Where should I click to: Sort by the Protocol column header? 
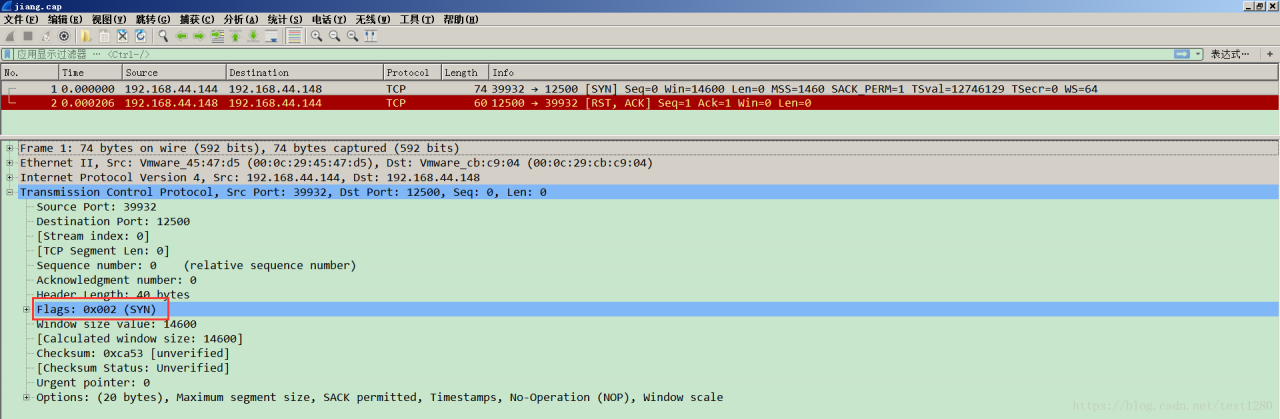[412, 73]
